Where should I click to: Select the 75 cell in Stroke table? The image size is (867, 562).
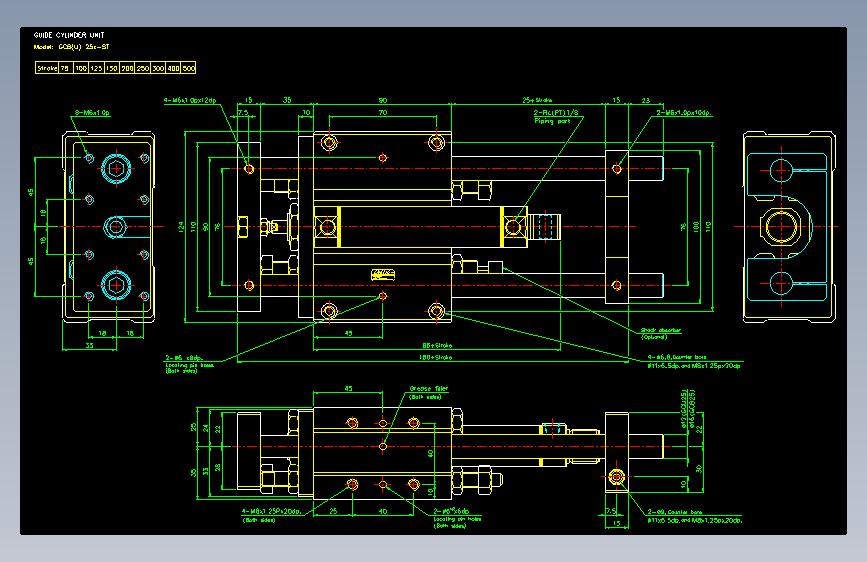pos(65,68)
